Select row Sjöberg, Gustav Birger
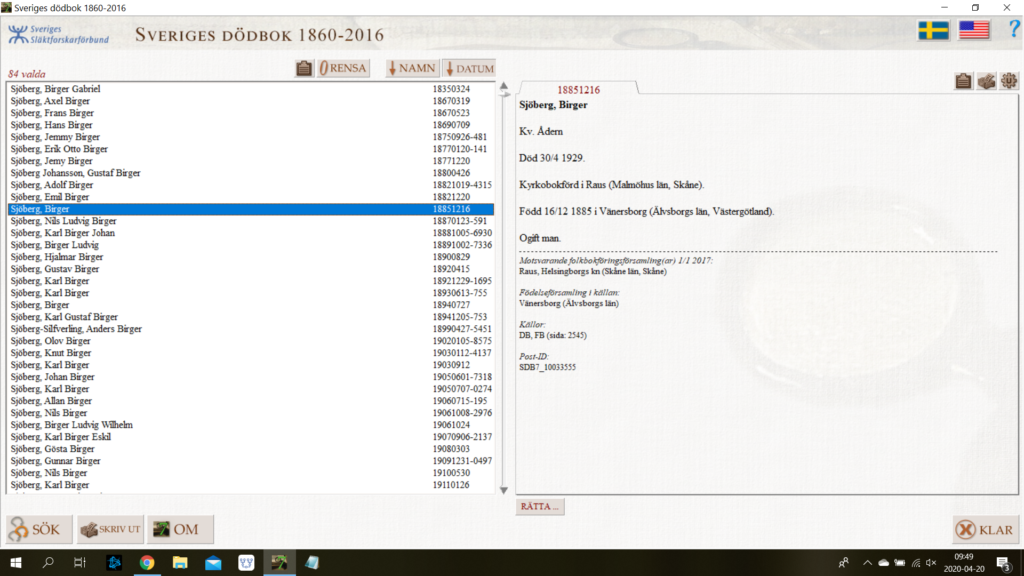 pos(251,269)
